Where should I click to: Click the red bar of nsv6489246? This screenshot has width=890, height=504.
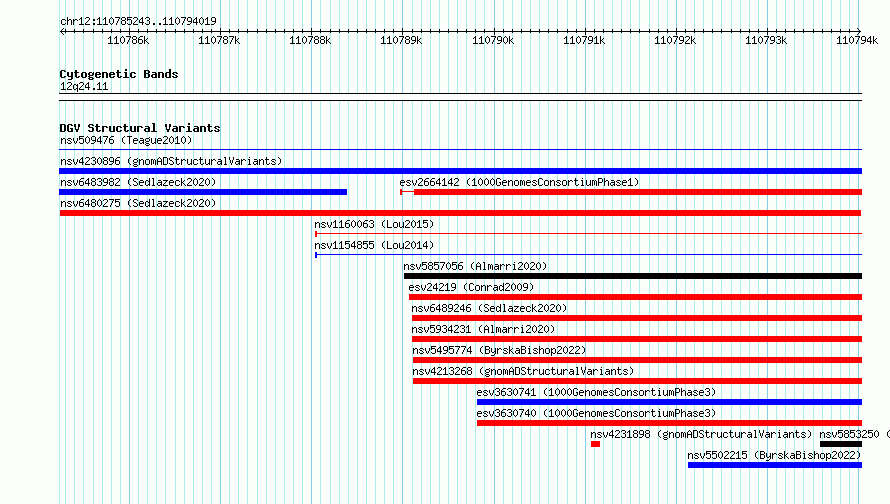[x=637, y=318]
